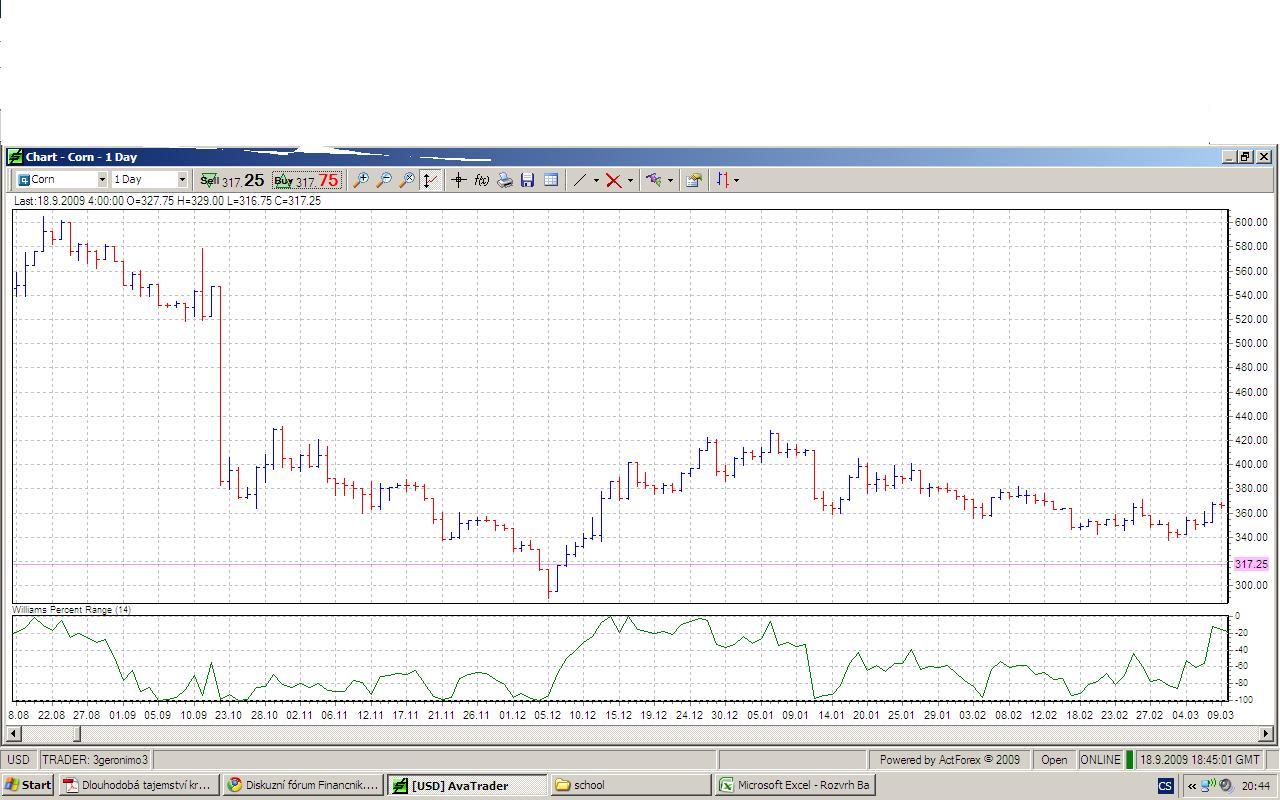Click the 20:44 taskbar clock
The height and width of the screenshot is (800, 1280).
pyautogui.click(x=1255, y=786)
